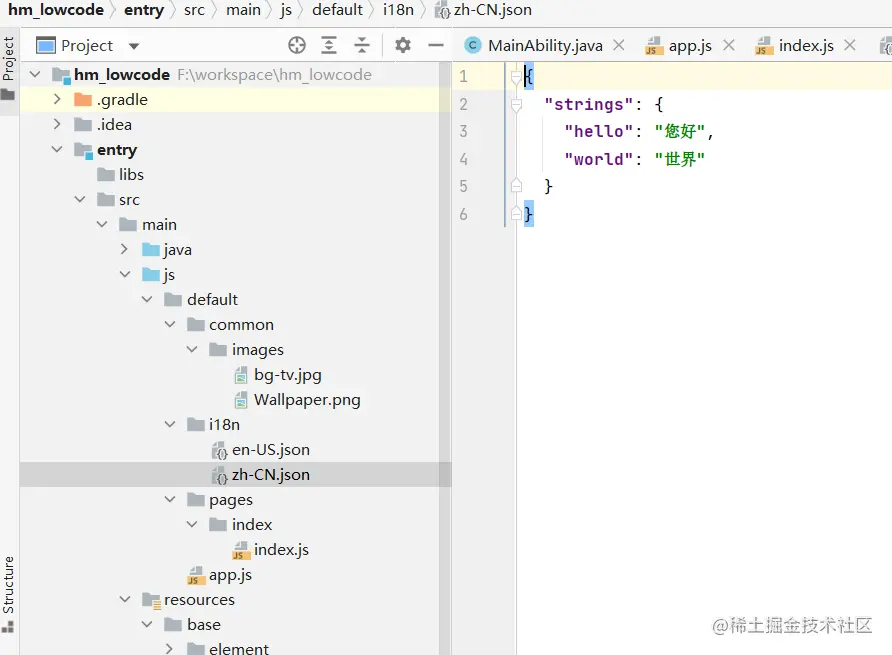The width and height of the screenshot is (892, 655).
Task: Click the "strings" key in editor
Action: 589,104
